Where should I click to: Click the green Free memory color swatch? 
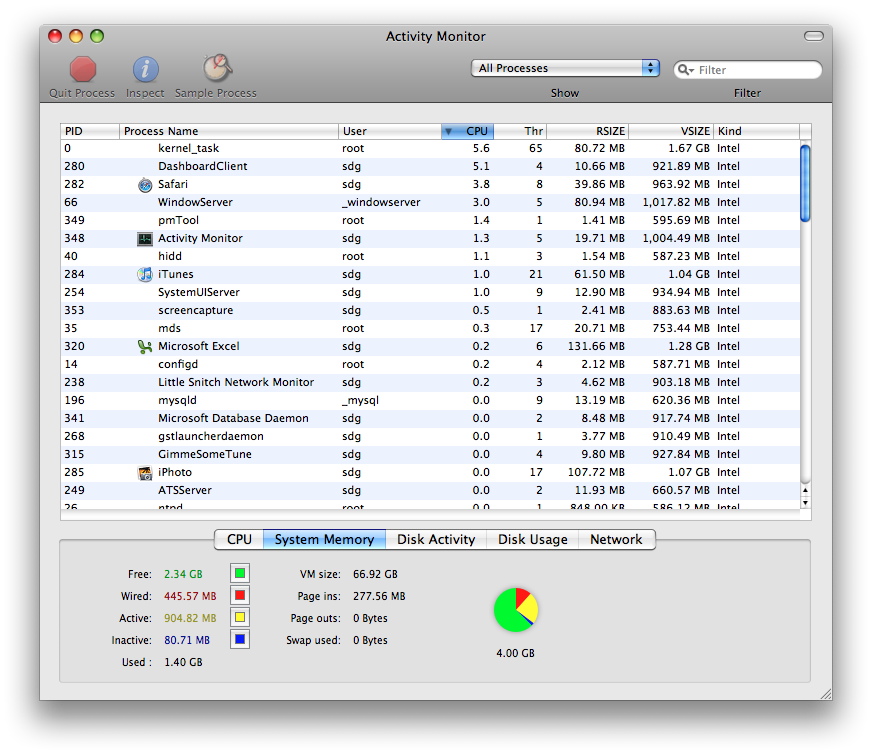coord(240,573)
